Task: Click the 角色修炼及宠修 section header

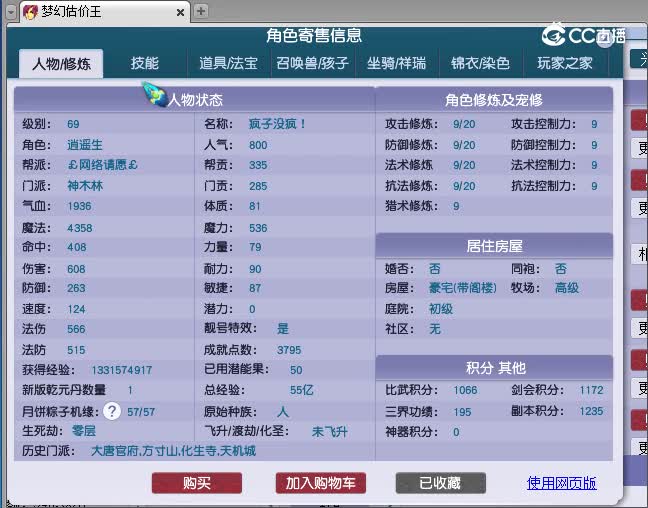Action: tap(494, 100)
